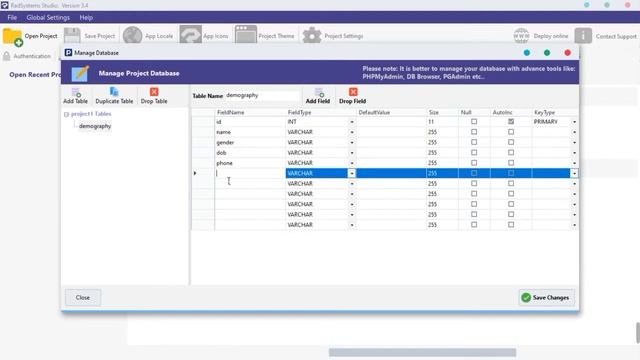
Task: Select the demography table in tree
Action: [x=95, y=126]
